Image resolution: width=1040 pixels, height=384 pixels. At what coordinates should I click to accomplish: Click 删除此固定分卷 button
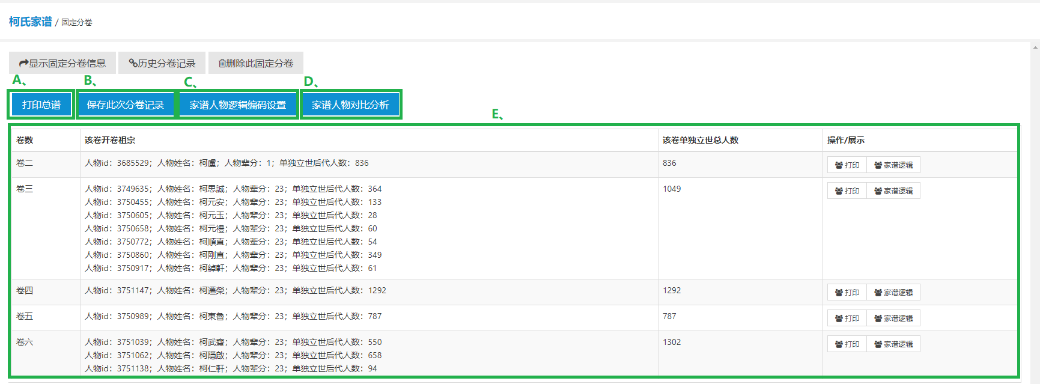255,63
